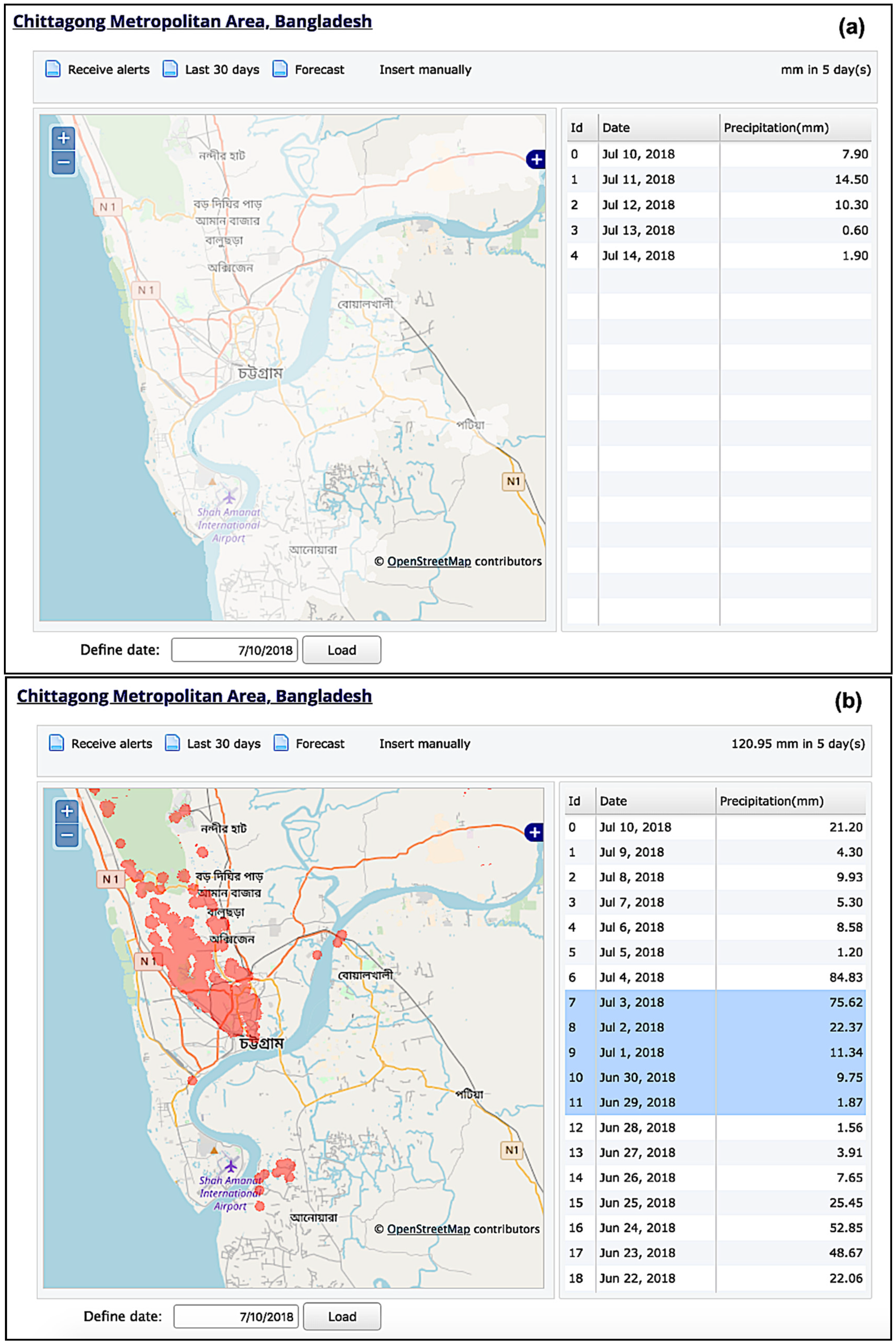
Task: Select Insert manually in bottom toolbar
Action: coord(425,743)
